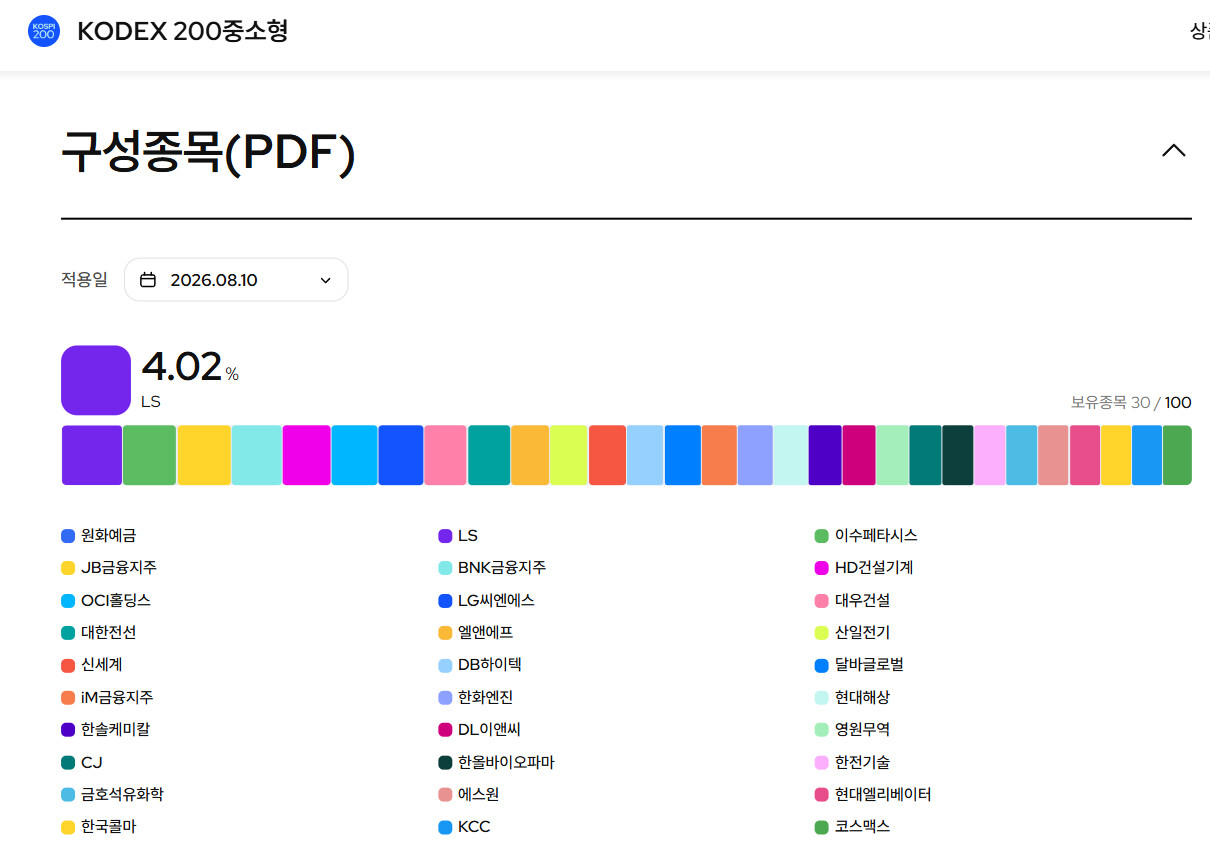The height and width of the screenshot is (851, 1210).
Task: Select DB하이텍 in the legend
Action: tap(480, 665)
